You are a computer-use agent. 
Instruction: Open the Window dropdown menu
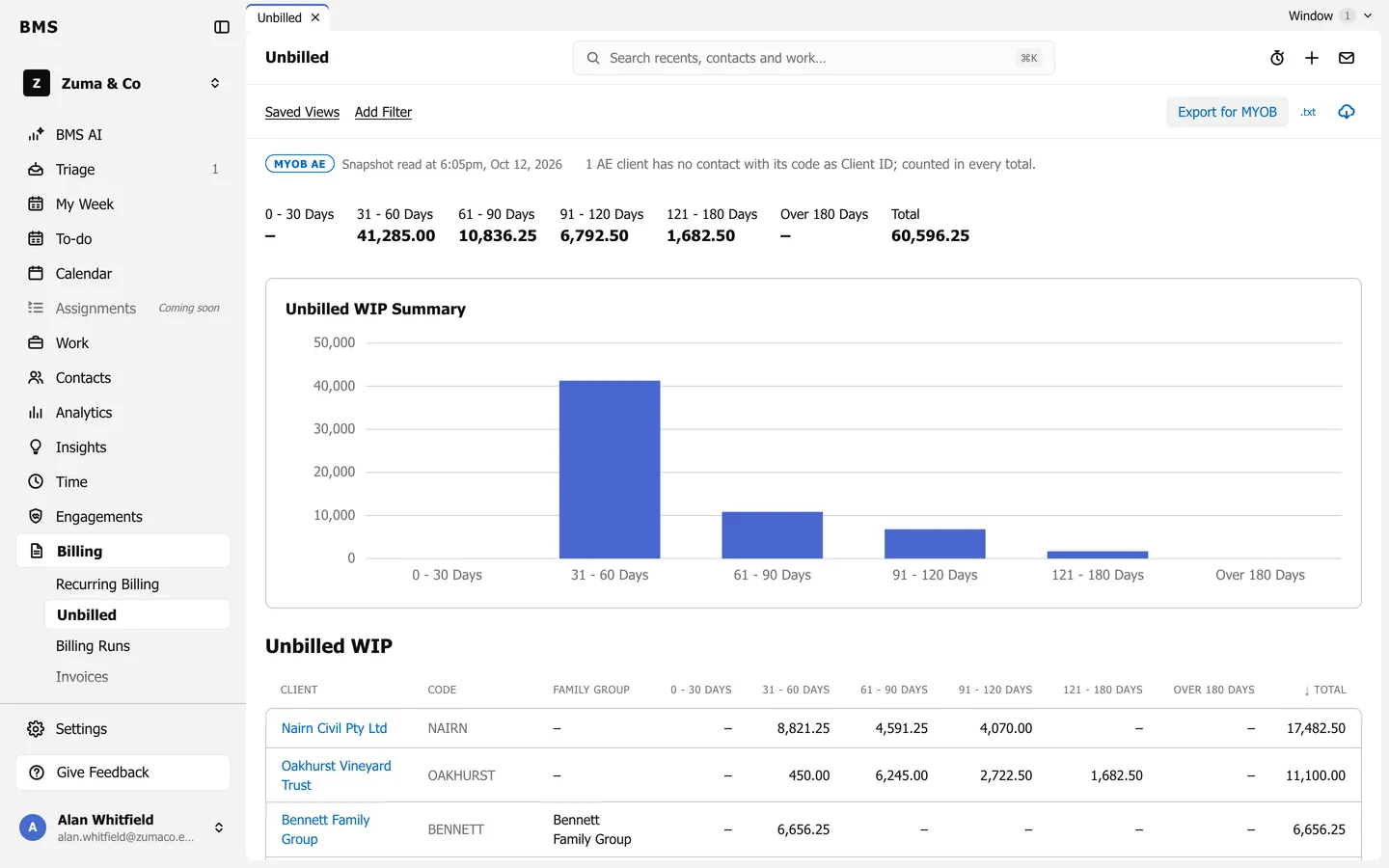(x=1330, y=15)
